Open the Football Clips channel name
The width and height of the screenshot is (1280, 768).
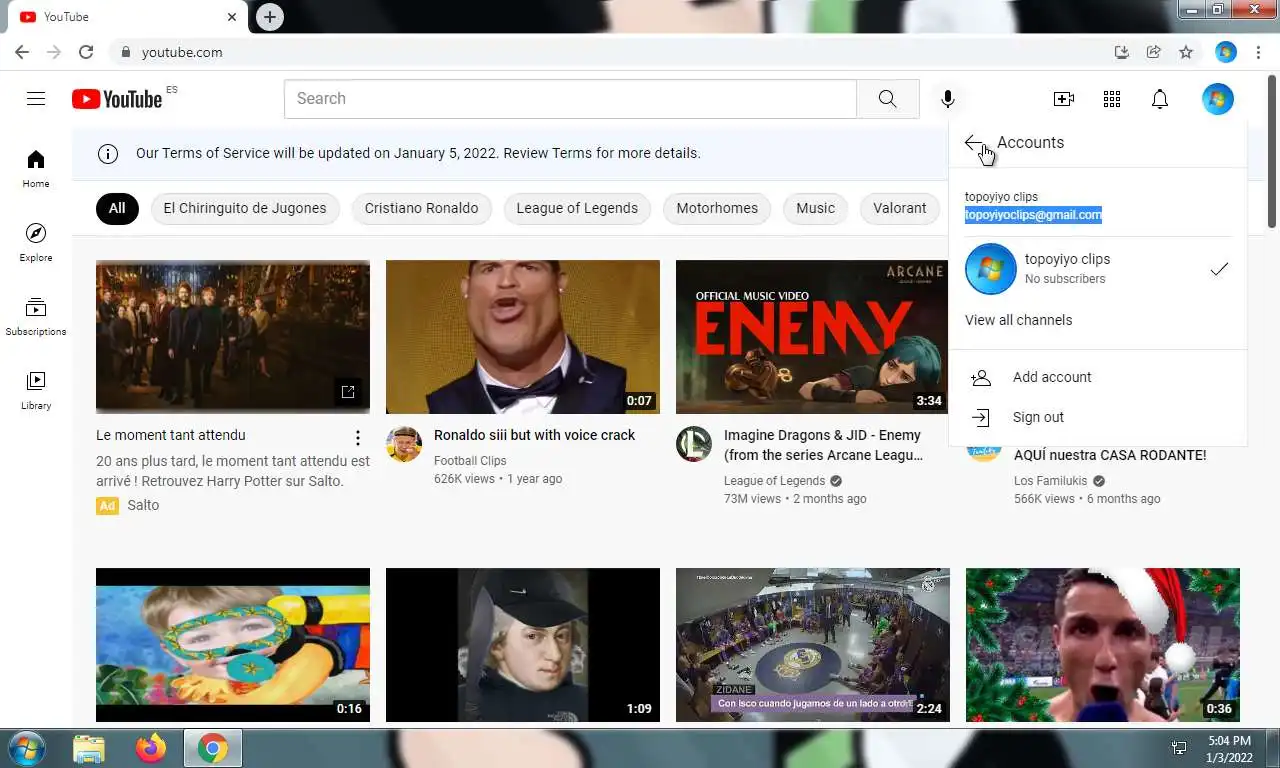[470, 461]
